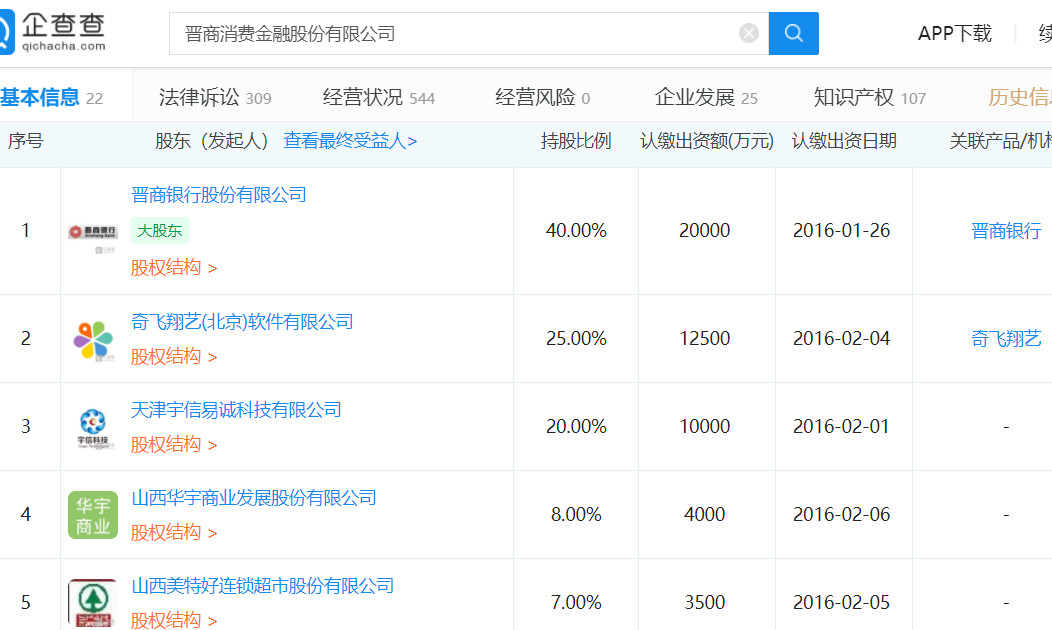Open related product 奇飞翔艺 link
1052x630 pixels.
[1006, 339]
